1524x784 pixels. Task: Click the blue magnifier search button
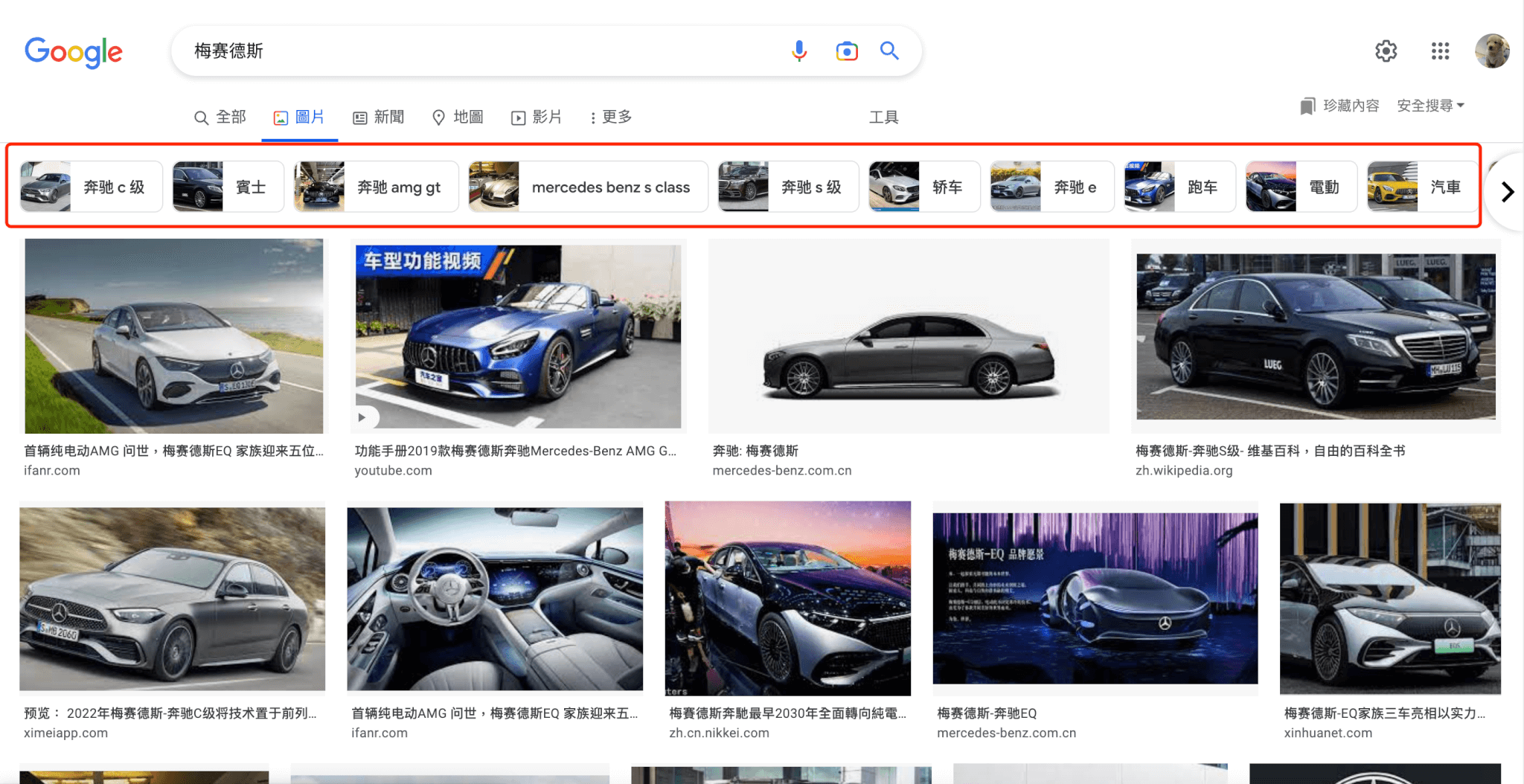[889, 51]
